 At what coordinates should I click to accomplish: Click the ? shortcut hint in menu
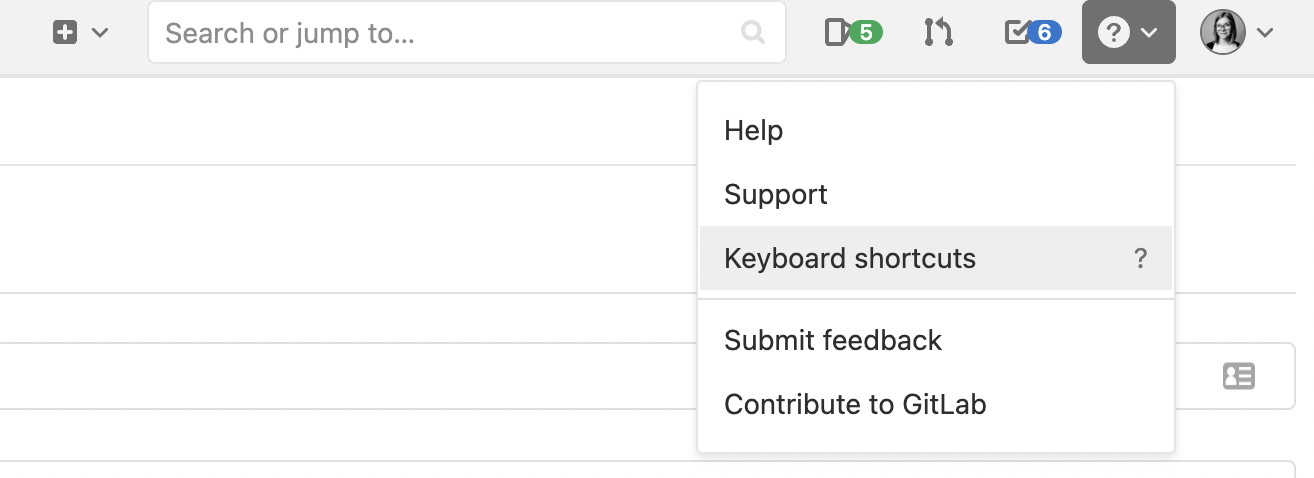coord(1140,259)
